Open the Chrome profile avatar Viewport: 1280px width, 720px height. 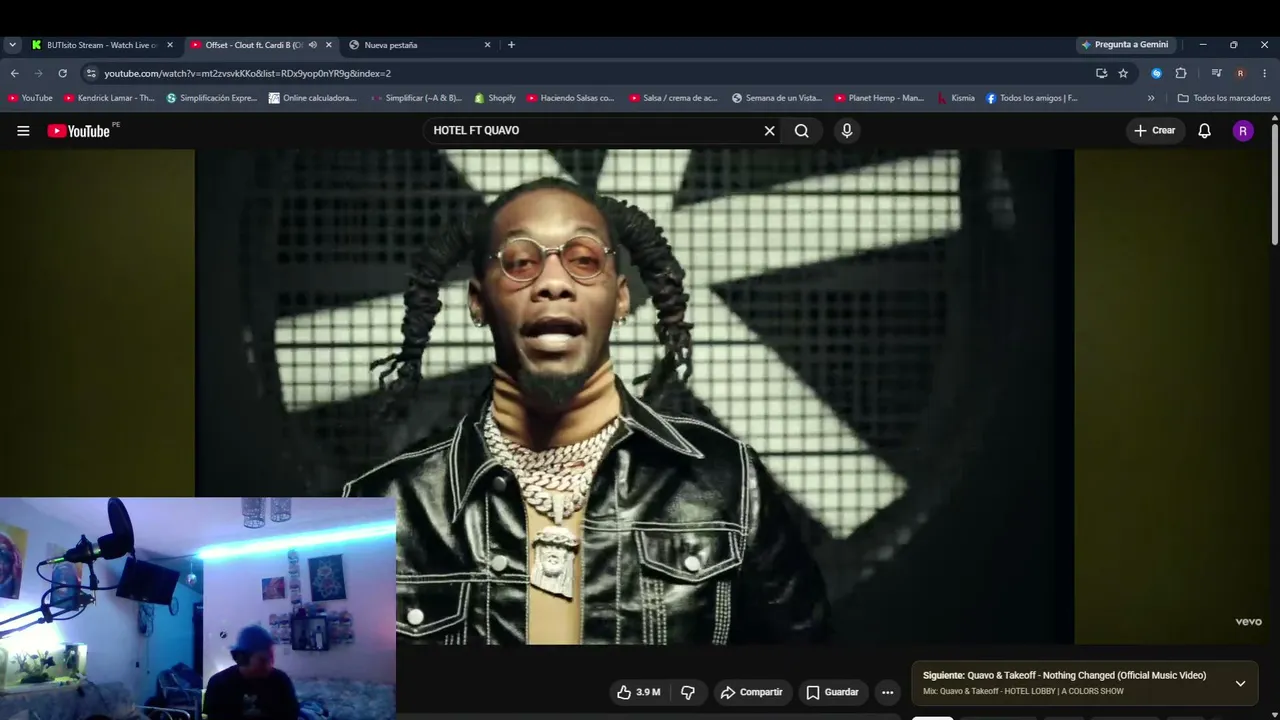click(x=1240, y=73)
